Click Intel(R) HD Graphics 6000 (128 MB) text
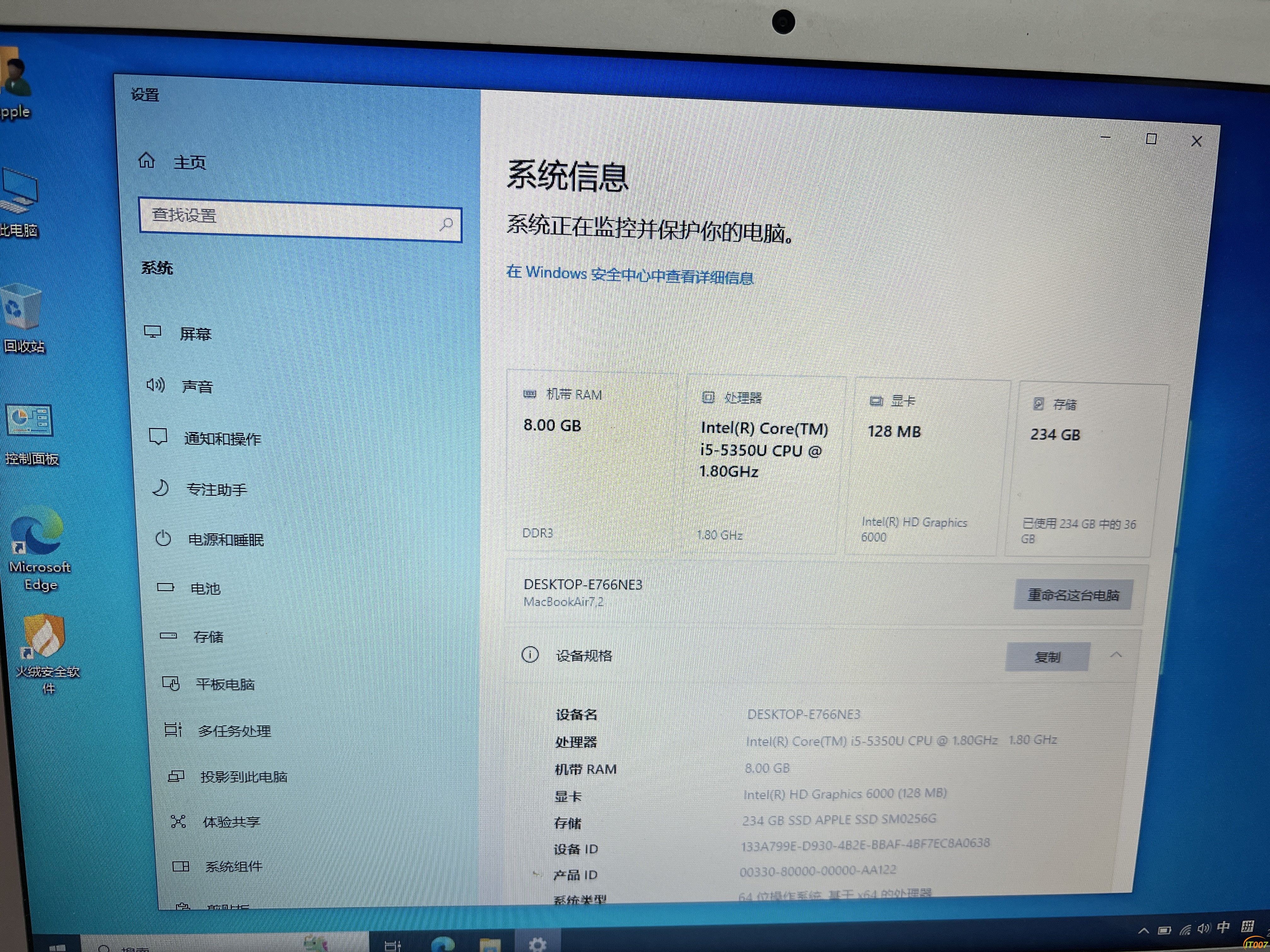This screenshot has height=952, width=1270. (844, 794)
